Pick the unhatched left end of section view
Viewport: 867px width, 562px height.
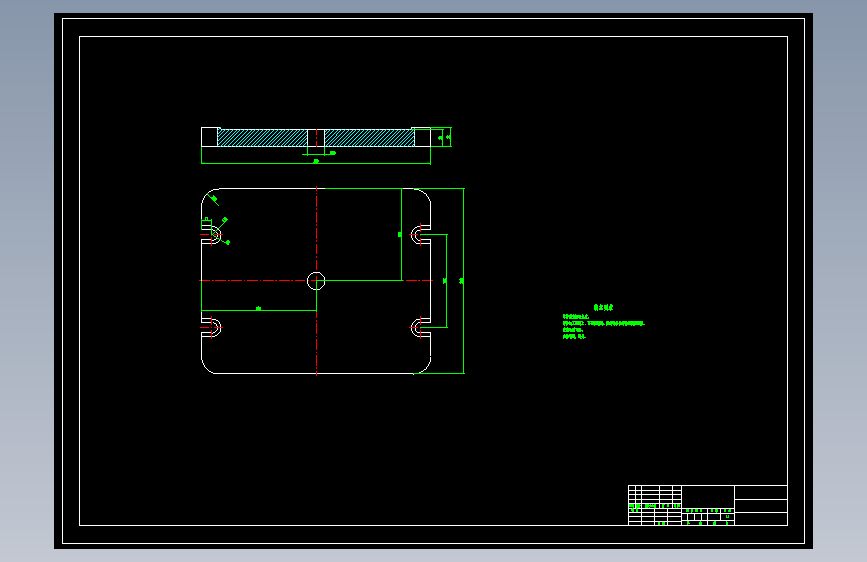point(210,137)
